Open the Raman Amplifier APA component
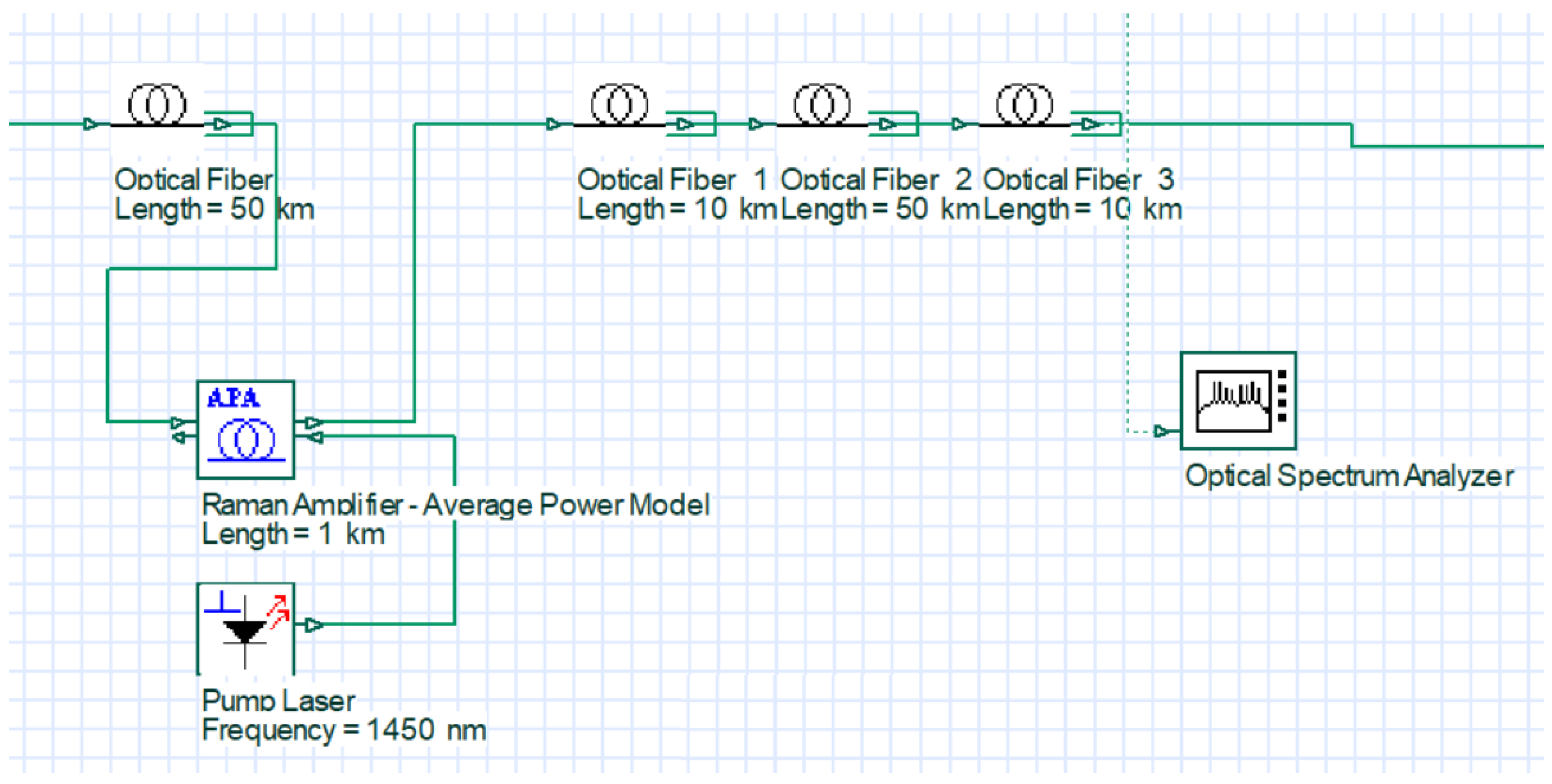1552x784 pixels. click(245, 429)
